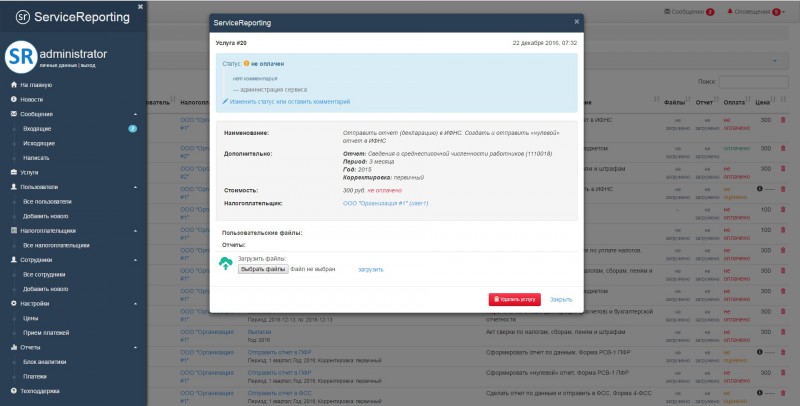Click Закрыть in the dialog footer
This screenshot has width=800, height=406.
pyautogui.click(x=561, y=299)
